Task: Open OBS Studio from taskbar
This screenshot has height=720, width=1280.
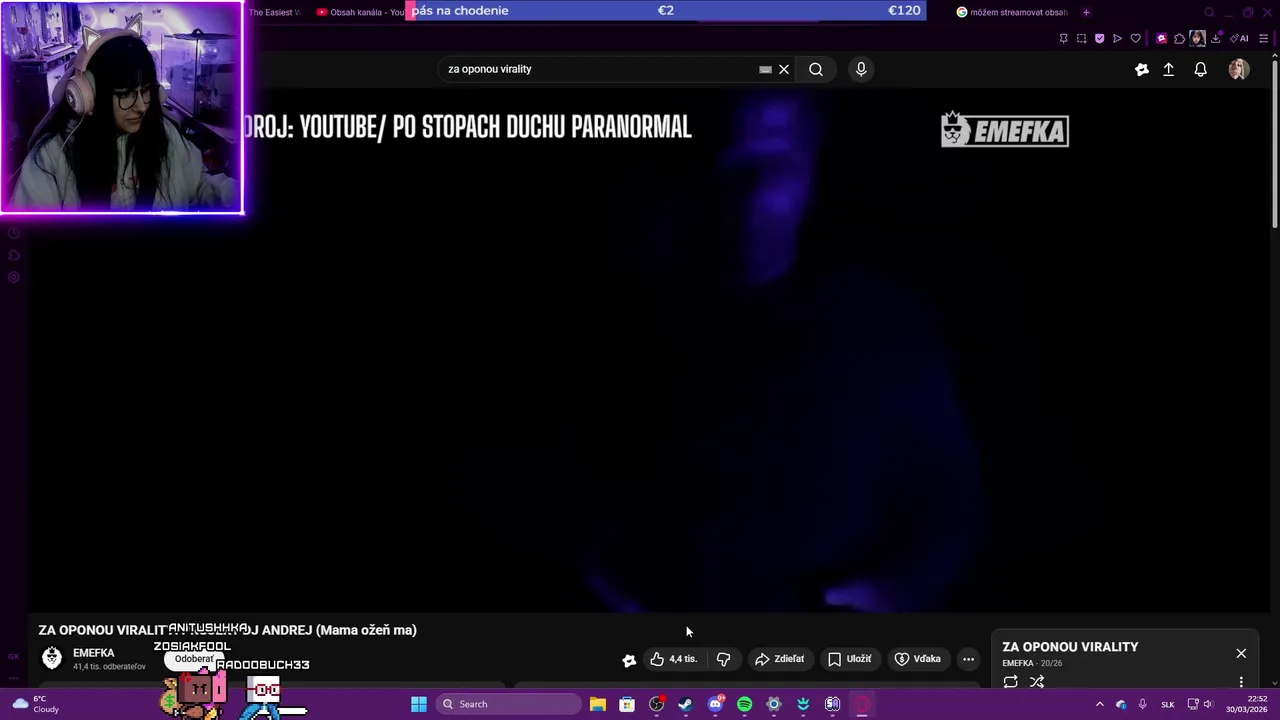Action: pos(656,704)
